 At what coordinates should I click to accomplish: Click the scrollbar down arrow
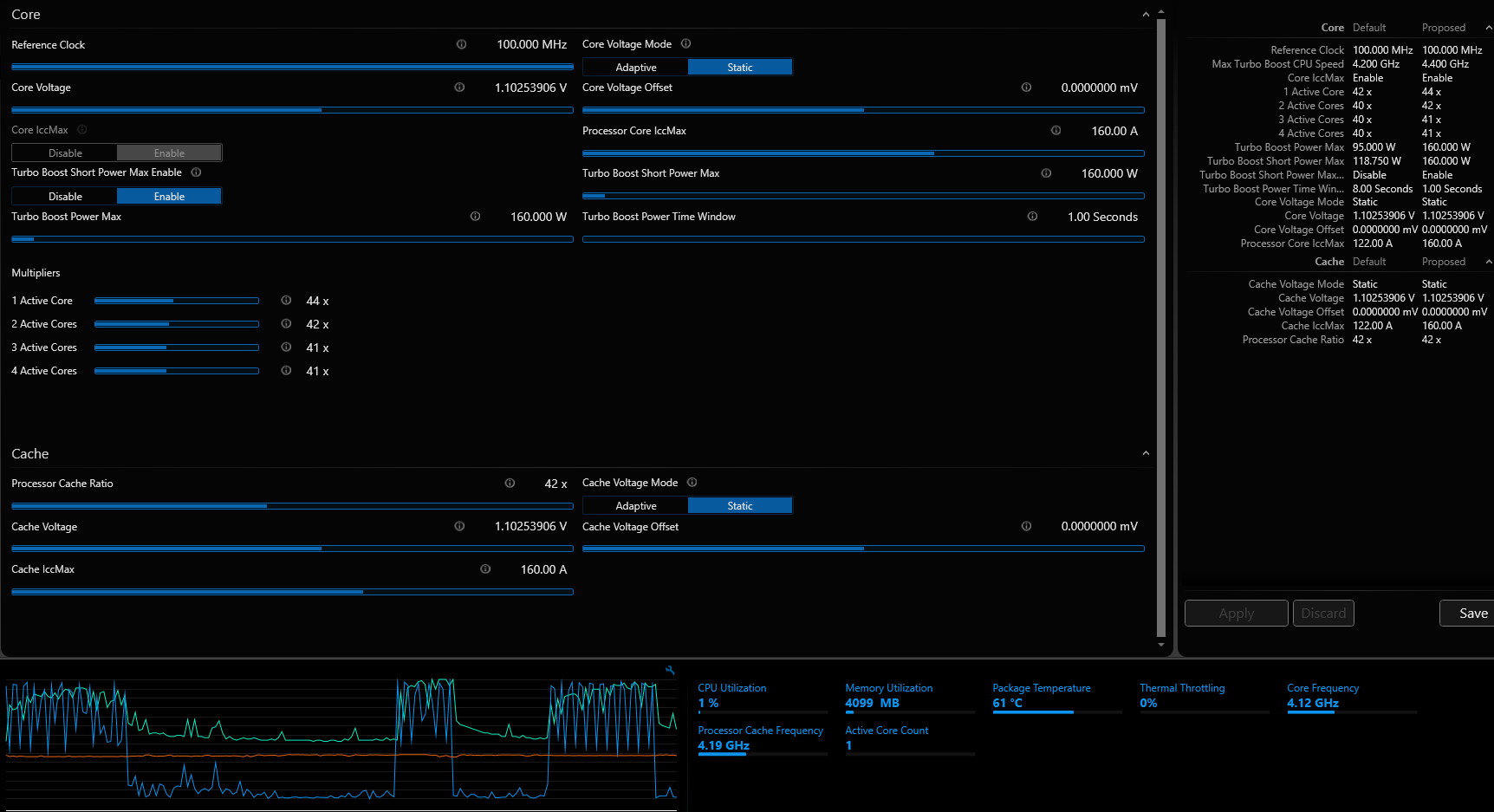tap(1161, 645)
